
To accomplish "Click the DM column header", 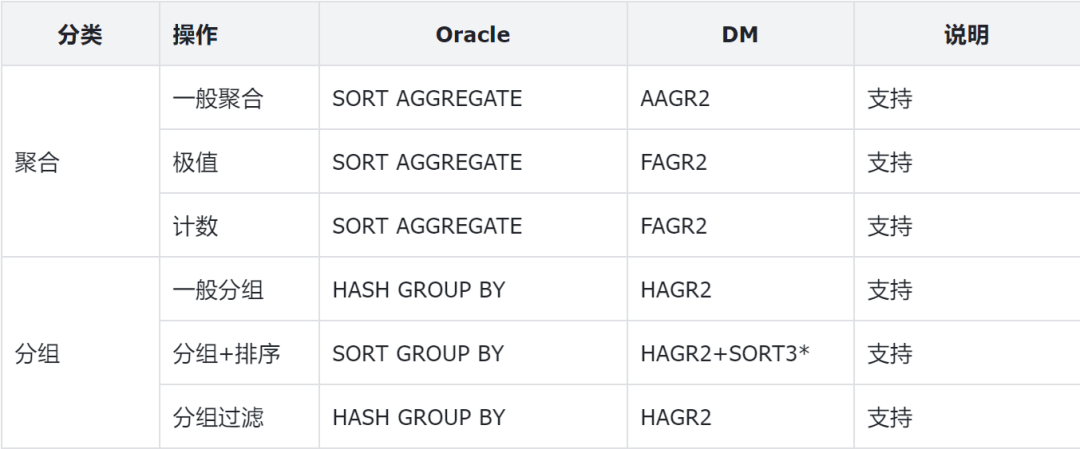I will tap(740, 35).
